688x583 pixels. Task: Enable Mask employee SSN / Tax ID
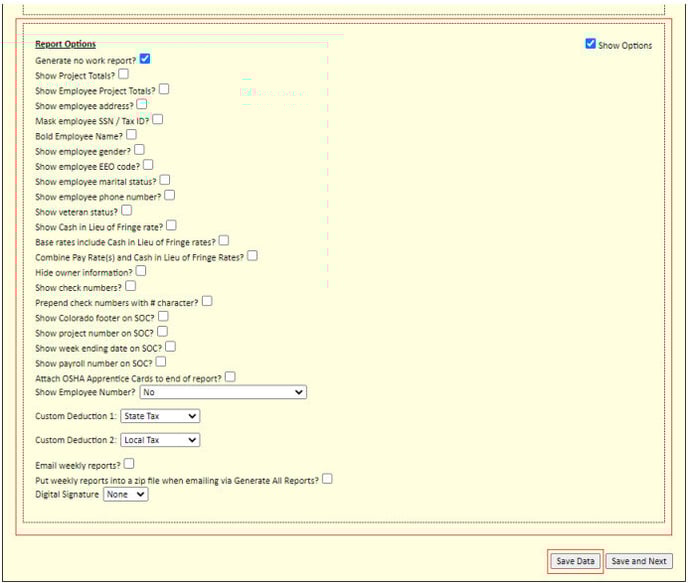(x=158, y=119)
